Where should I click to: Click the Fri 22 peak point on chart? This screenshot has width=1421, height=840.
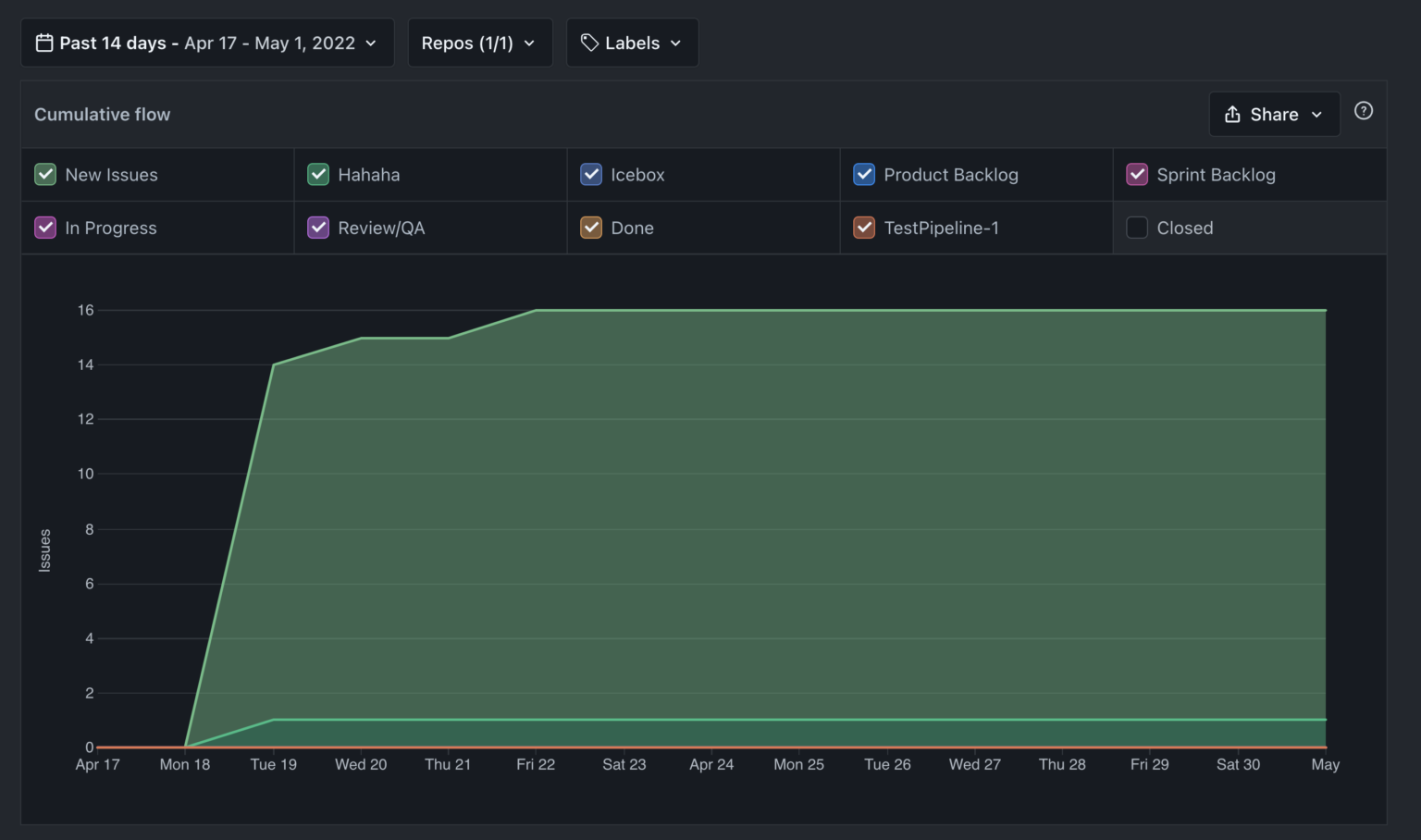[536, 311]
